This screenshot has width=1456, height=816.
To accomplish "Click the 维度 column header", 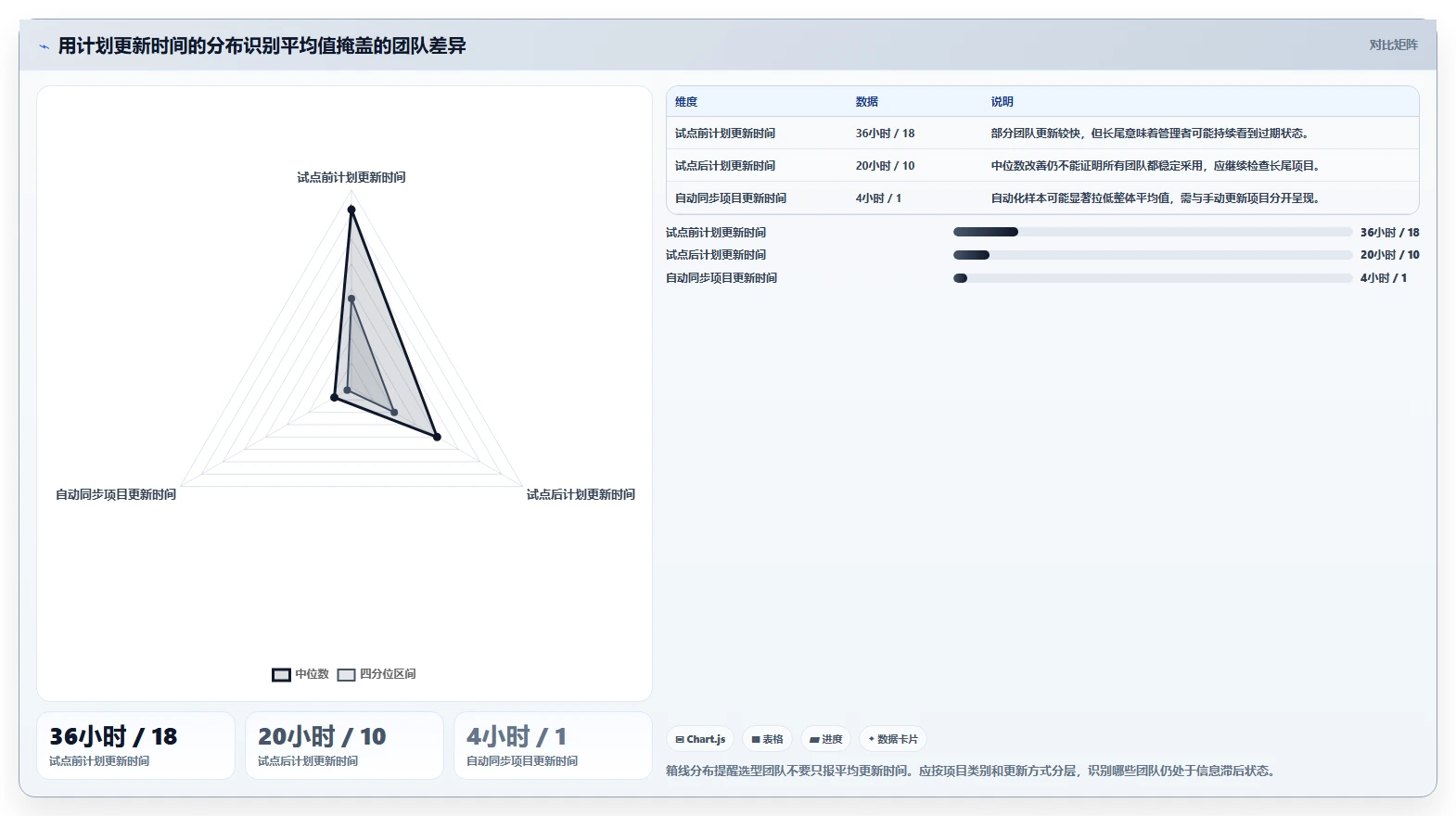I will 686,102.
